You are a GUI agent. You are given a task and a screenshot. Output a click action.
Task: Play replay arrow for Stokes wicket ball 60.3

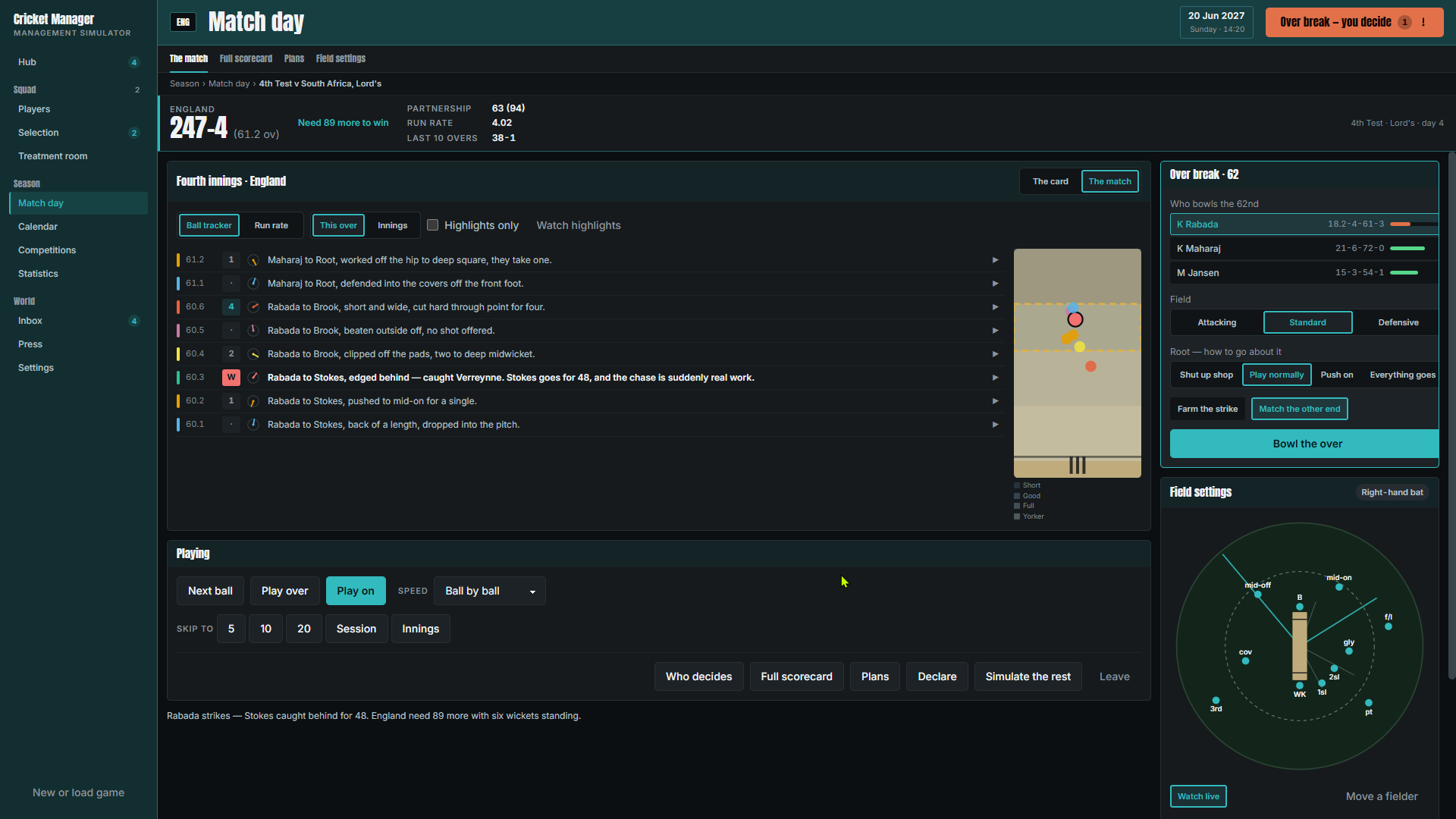pyautogui.click(x=995, y=378)
